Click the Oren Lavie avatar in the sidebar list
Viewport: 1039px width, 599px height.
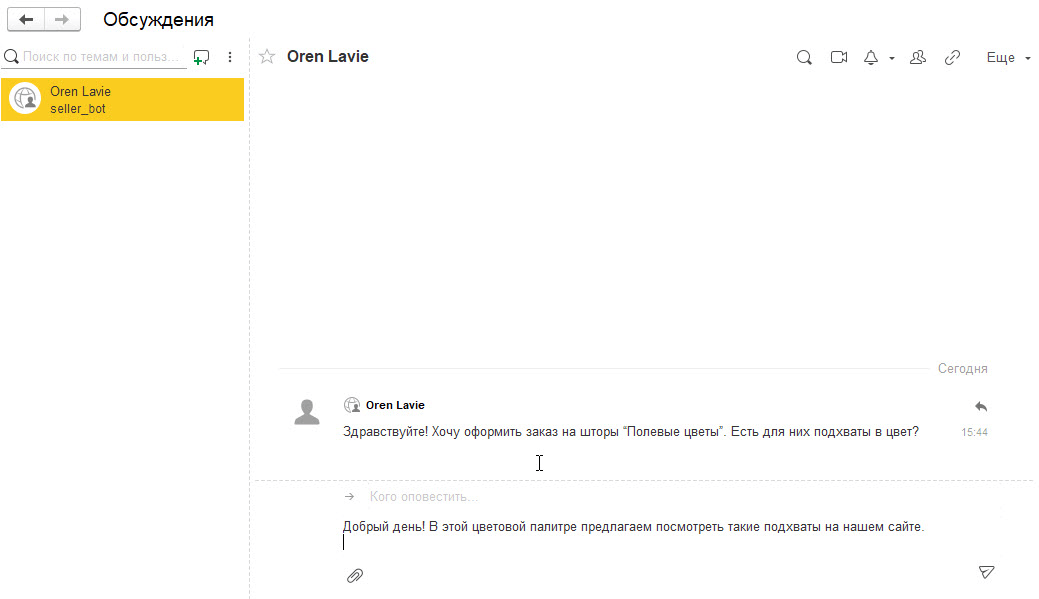pyautogui.click(x=25, y=99)
